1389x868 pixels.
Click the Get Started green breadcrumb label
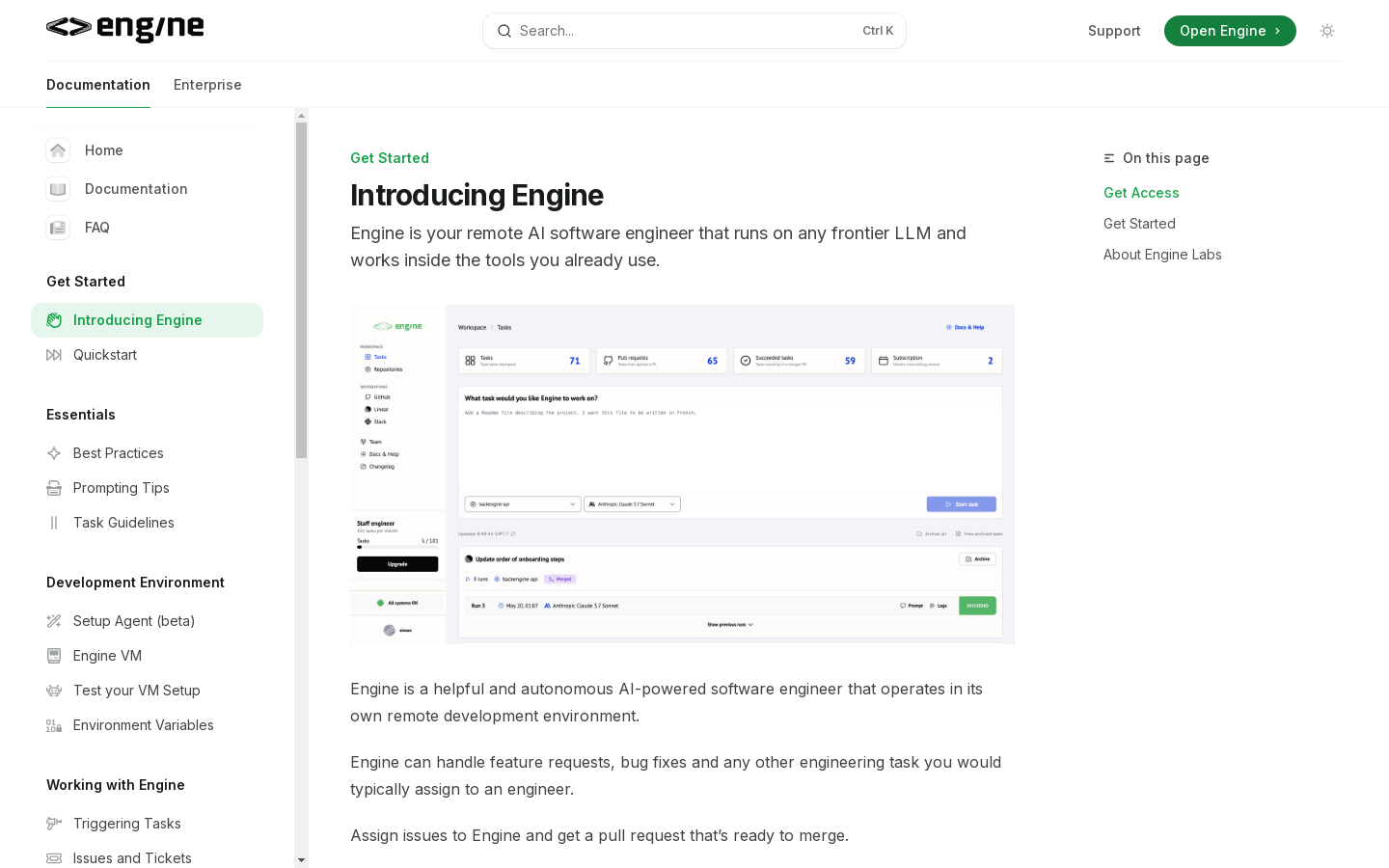tap(390, 158)
